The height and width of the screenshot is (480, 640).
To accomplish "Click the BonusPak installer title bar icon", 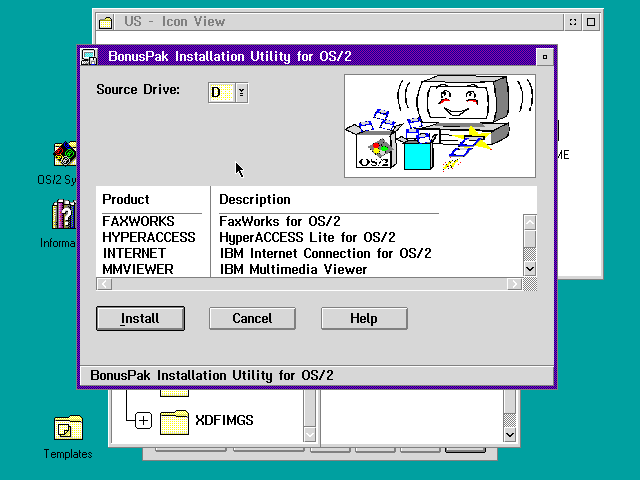I will click(x=89, y=56).
